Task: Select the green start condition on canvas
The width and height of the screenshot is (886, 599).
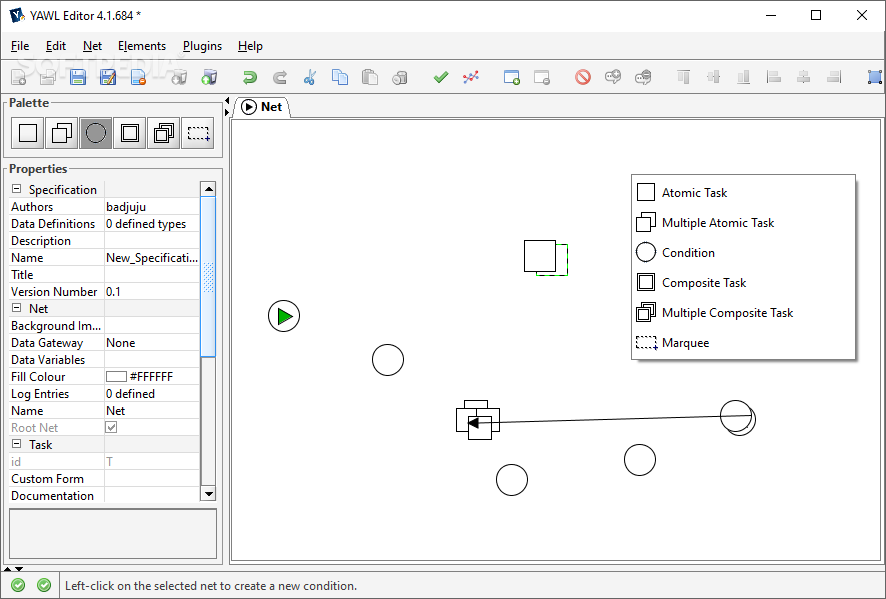Action: 284,316
